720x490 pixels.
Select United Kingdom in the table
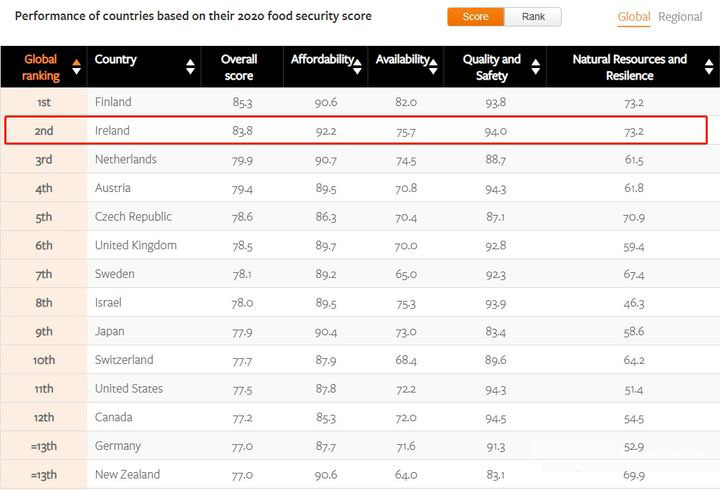[x=135, y=246]
